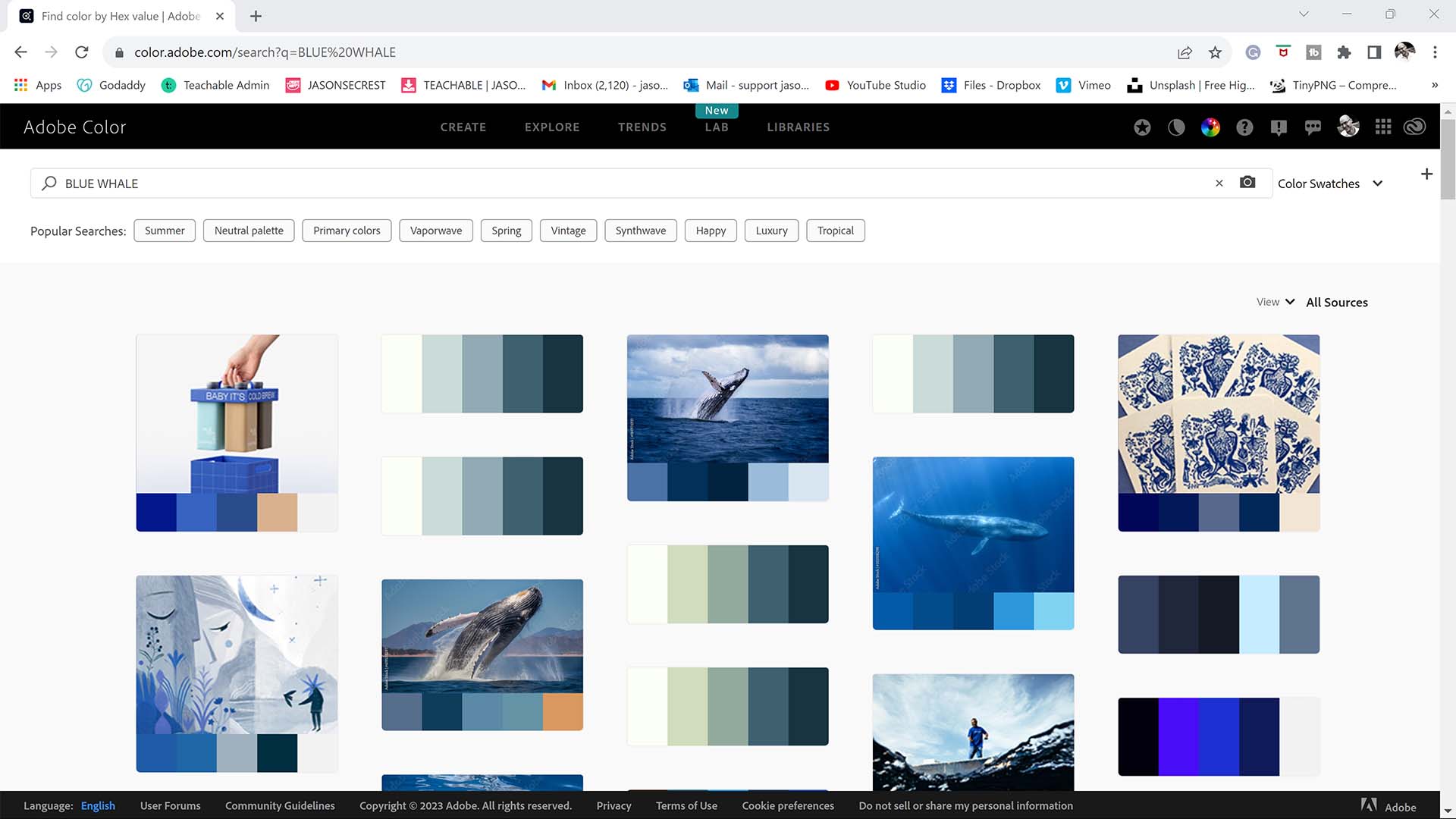
Task: Click the share icon in the address bar
Action: tap(1185, 52)
